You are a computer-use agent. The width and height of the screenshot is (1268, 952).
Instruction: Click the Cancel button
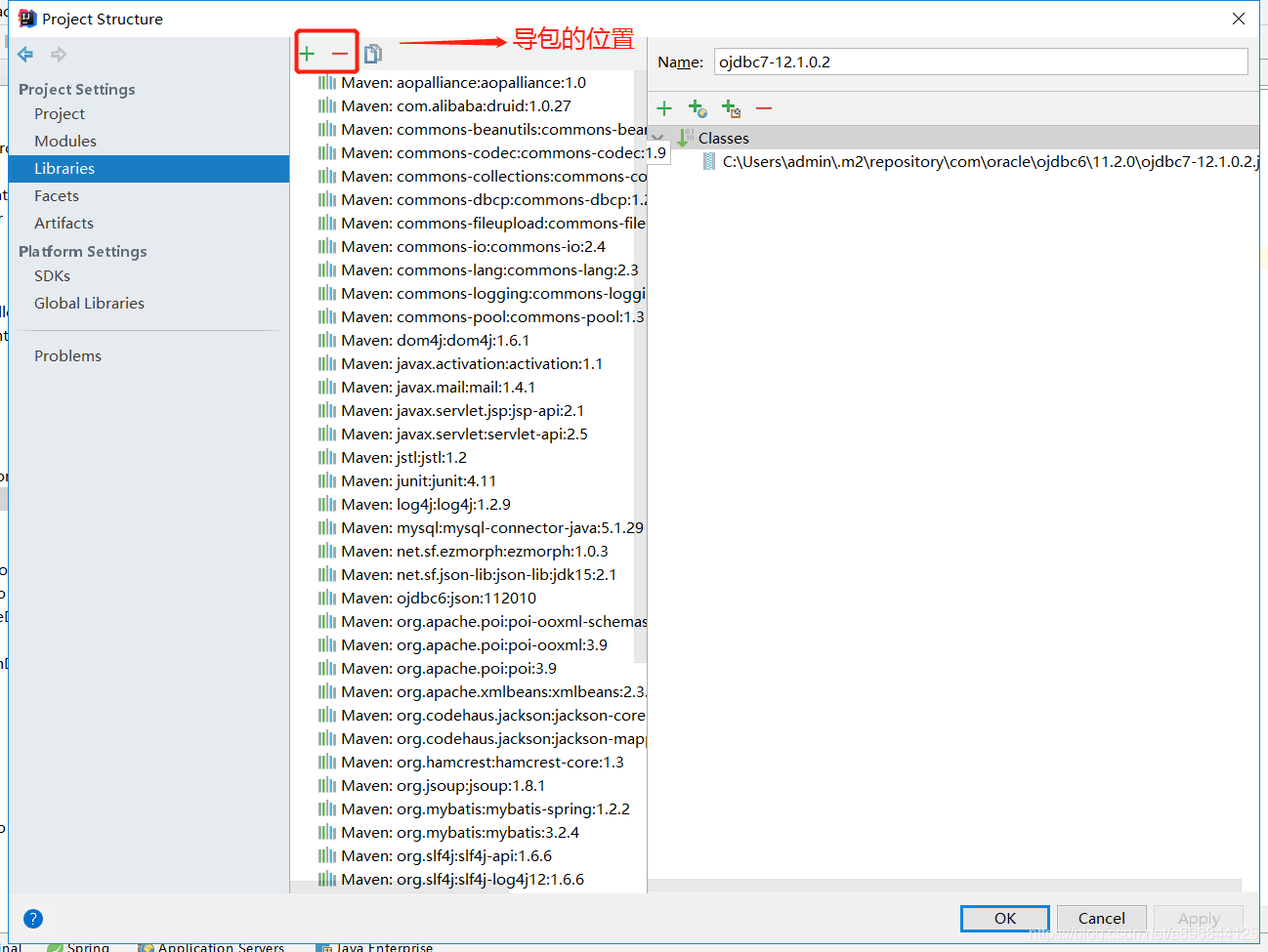pos(1101,918)
